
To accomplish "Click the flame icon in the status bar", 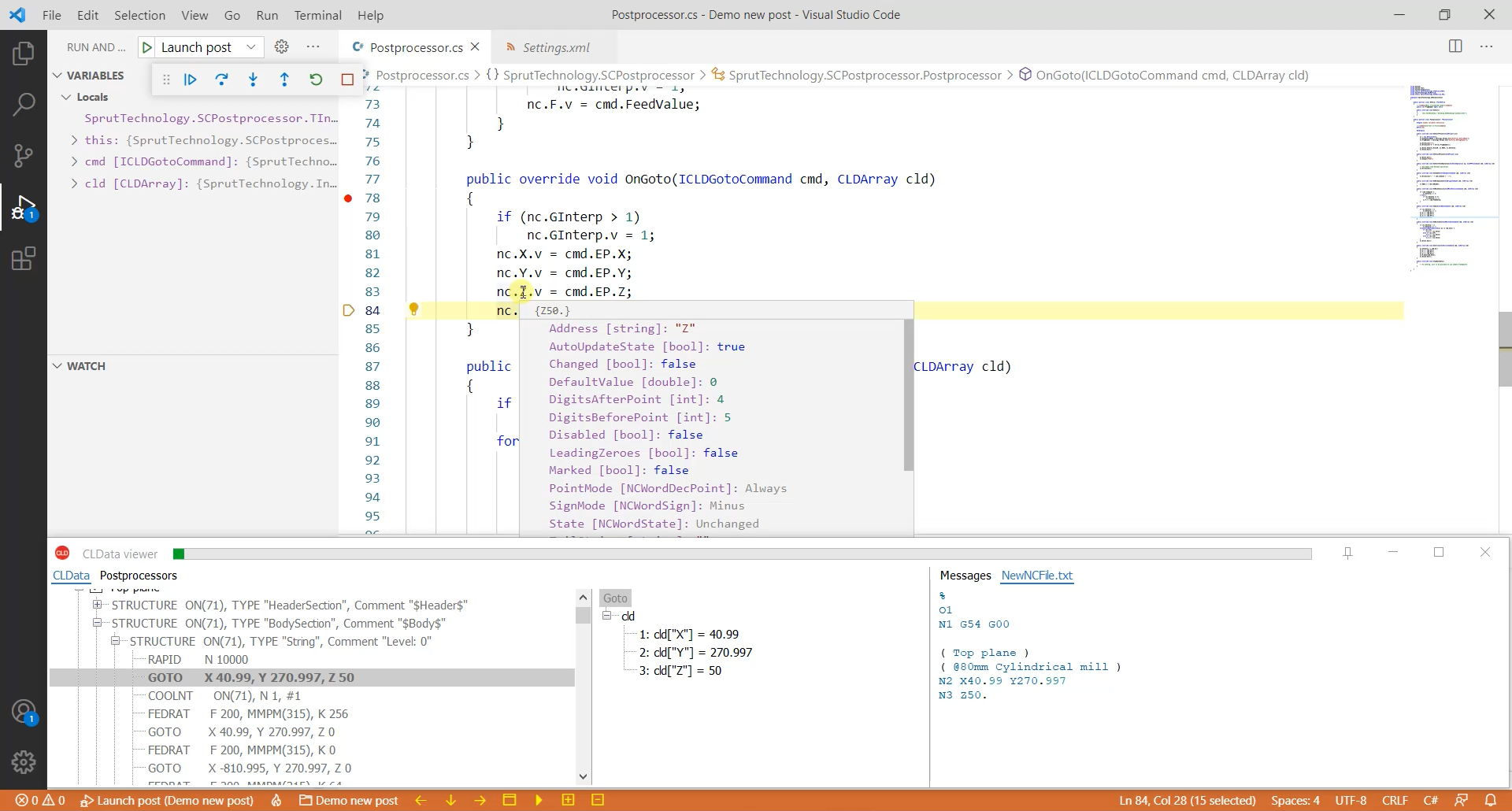I will 276,800.
